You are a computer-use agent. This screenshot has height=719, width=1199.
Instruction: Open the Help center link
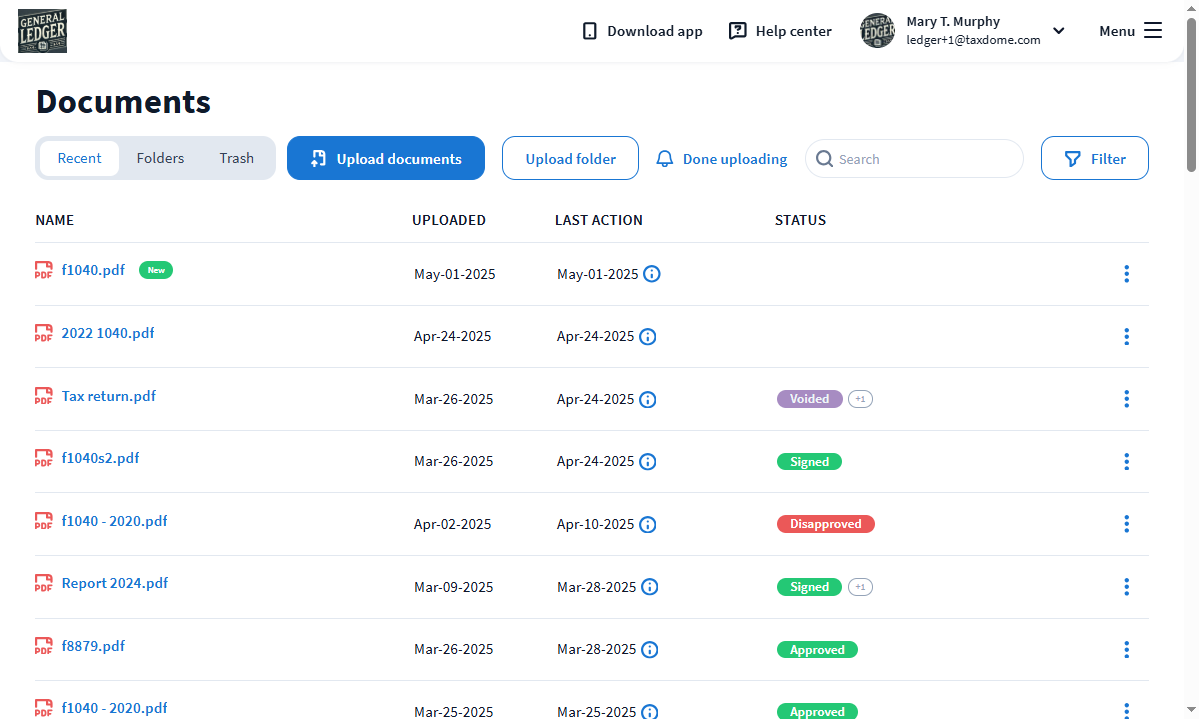tap(780, 31)
